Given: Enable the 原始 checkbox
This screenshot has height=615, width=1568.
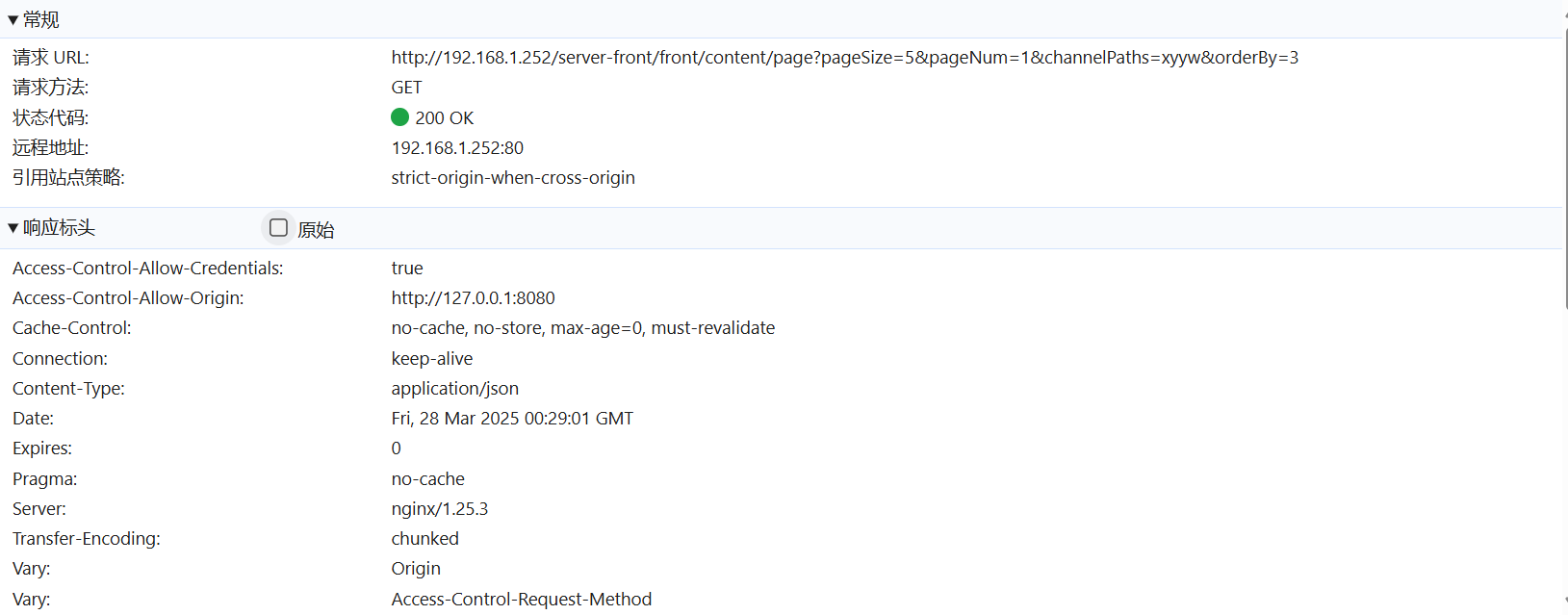Looking at the screenshot, I should pyautogui.click(x=278, y=228).
